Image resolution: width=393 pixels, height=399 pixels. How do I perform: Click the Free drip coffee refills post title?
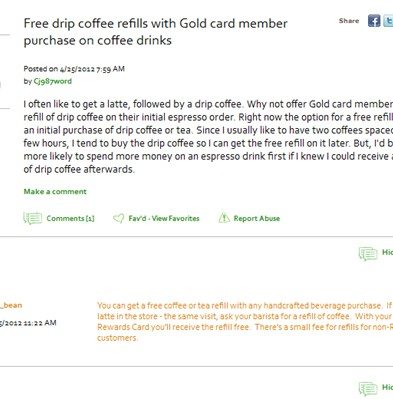[156, 32]
